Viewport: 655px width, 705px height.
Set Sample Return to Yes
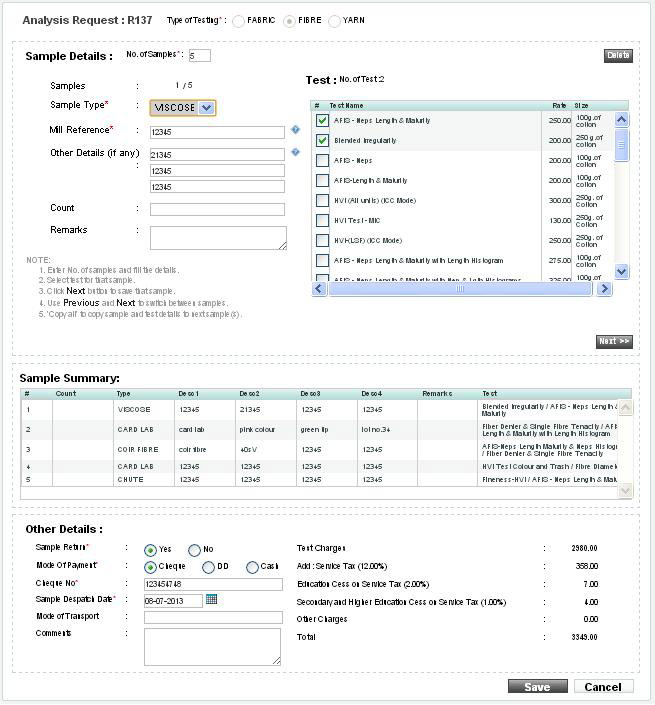pos(150,550)
